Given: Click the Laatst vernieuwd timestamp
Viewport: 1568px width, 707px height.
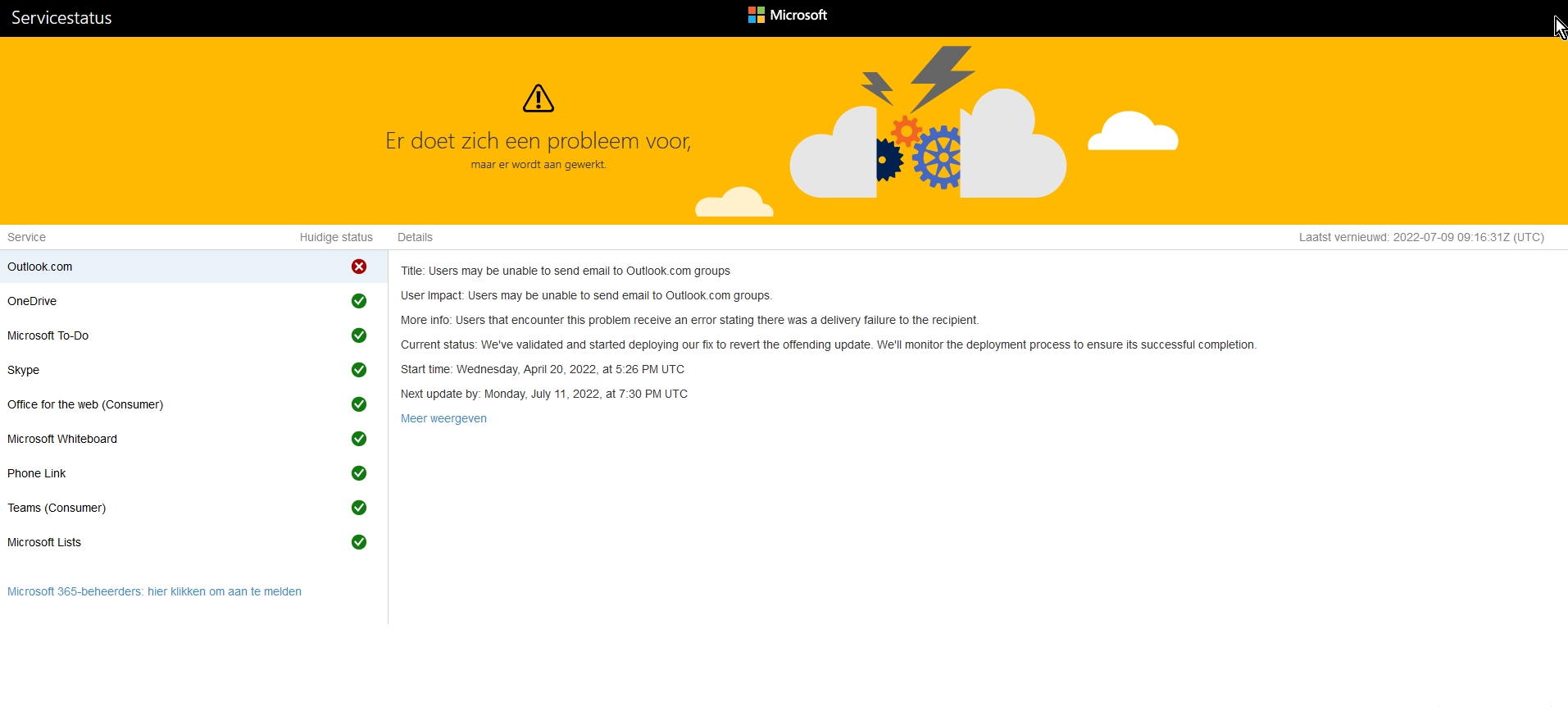Looking at the screenshot, I should point(1421,237).
